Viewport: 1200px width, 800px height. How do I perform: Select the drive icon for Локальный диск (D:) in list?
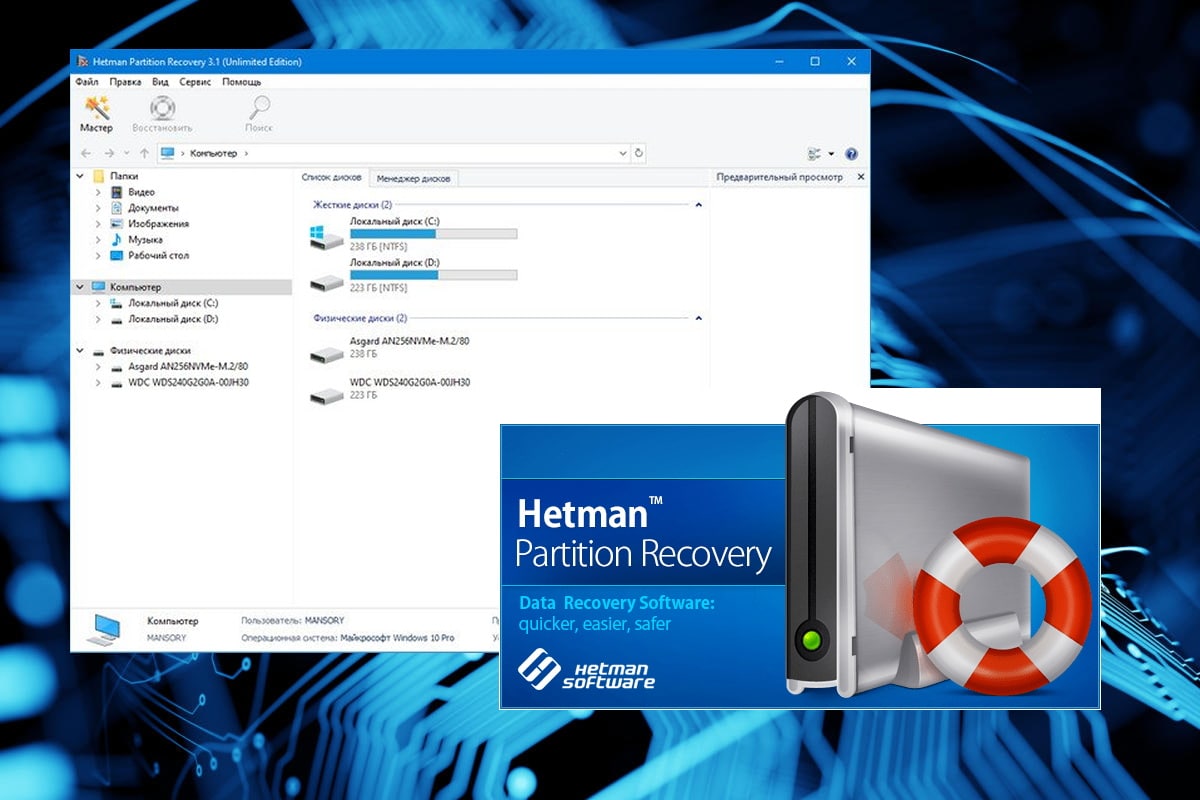coord(326,283)
